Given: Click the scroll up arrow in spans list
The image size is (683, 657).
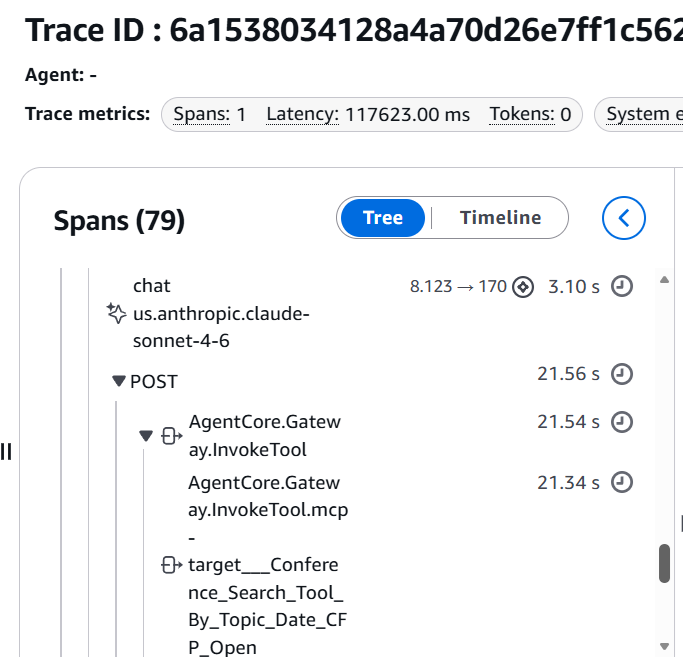Looking at the screenshot, I should pos(664,280).
